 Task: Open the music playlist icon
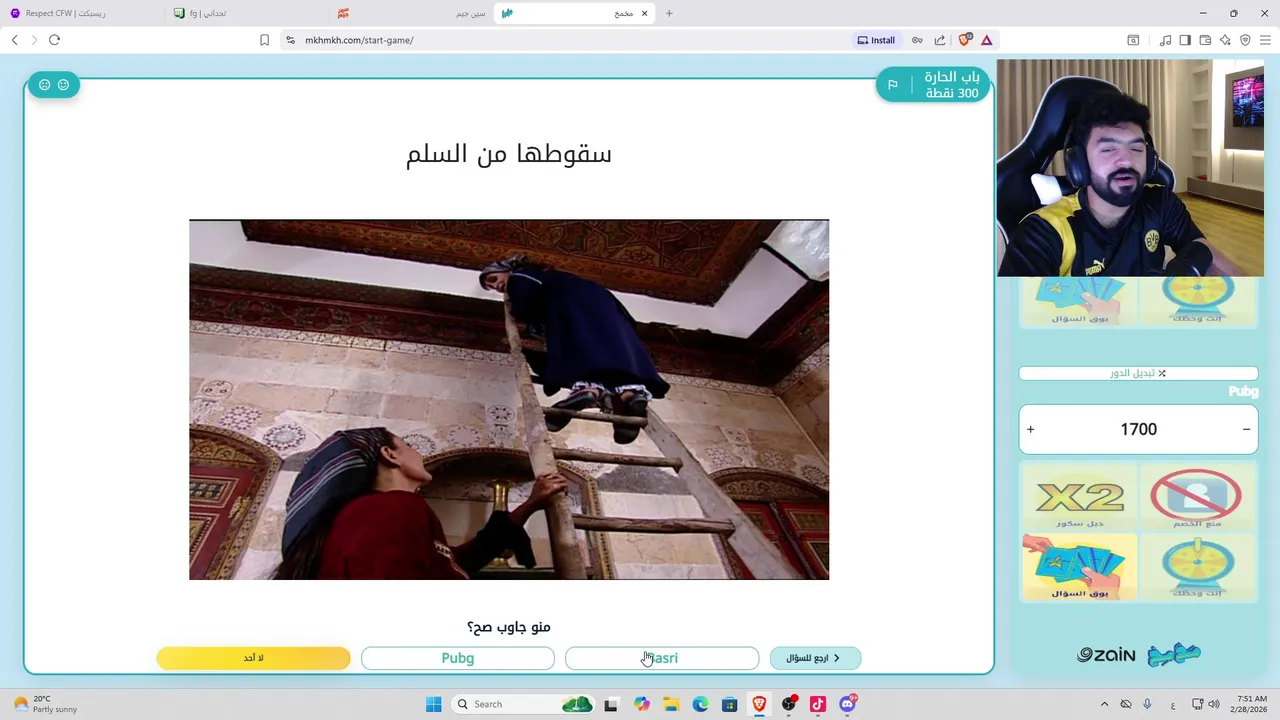1165,40
